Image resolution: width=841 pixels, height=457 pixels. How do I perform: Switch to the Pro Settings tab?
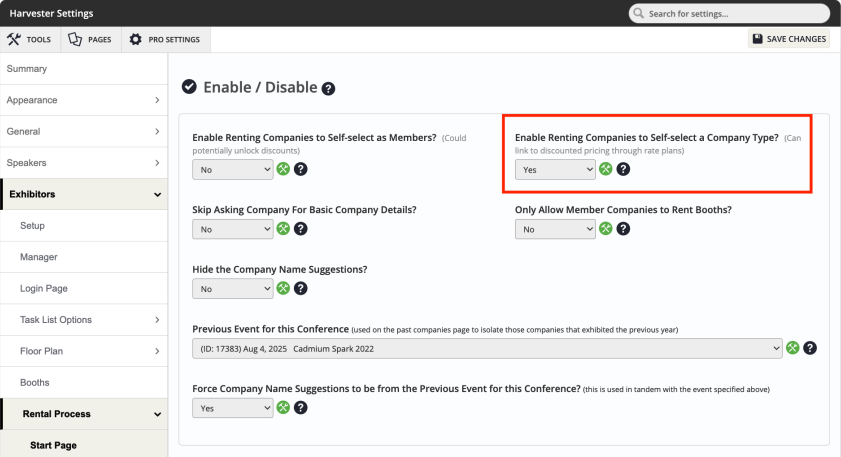166,40
